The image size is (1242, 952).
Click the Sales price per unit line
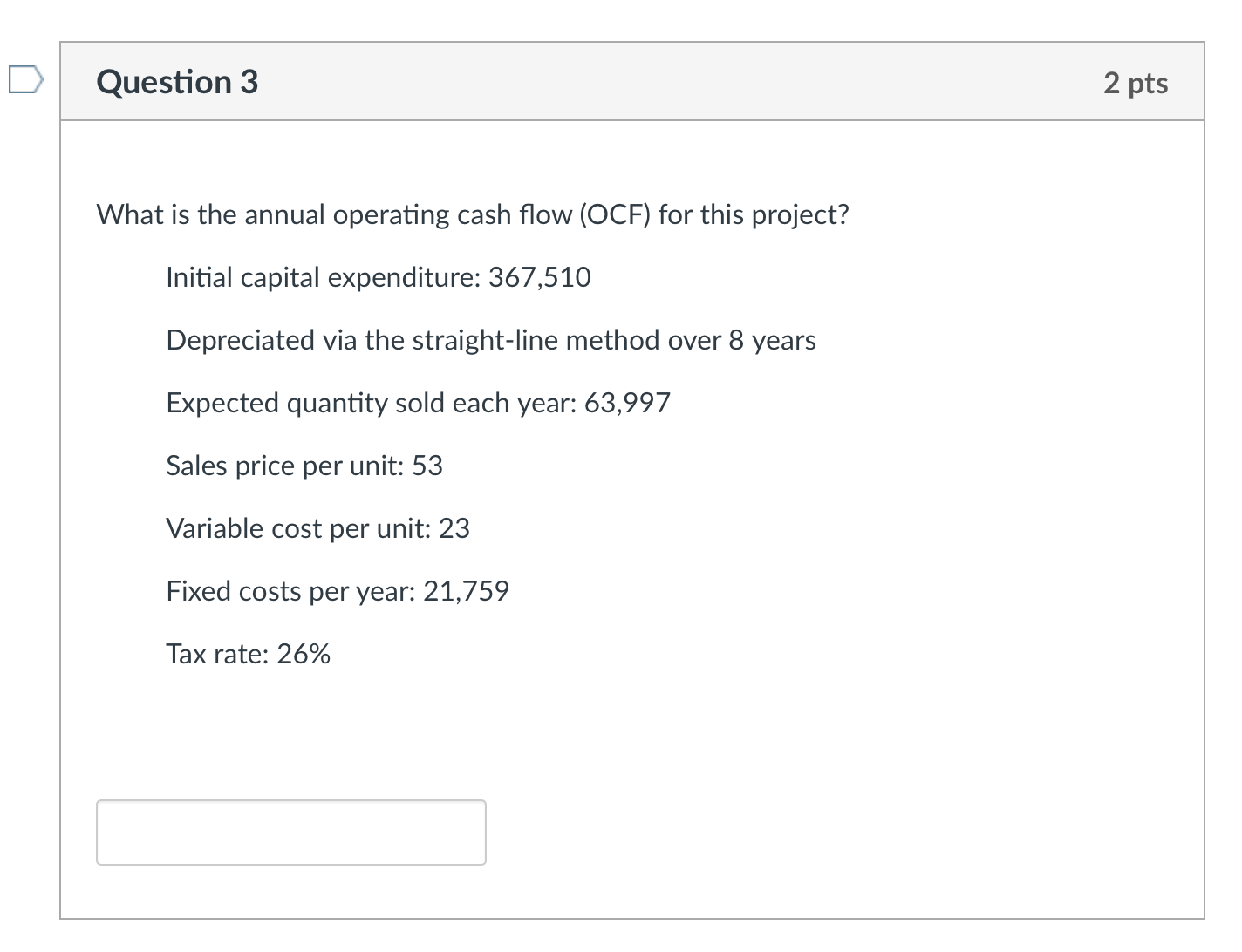[x=304, y=466]
